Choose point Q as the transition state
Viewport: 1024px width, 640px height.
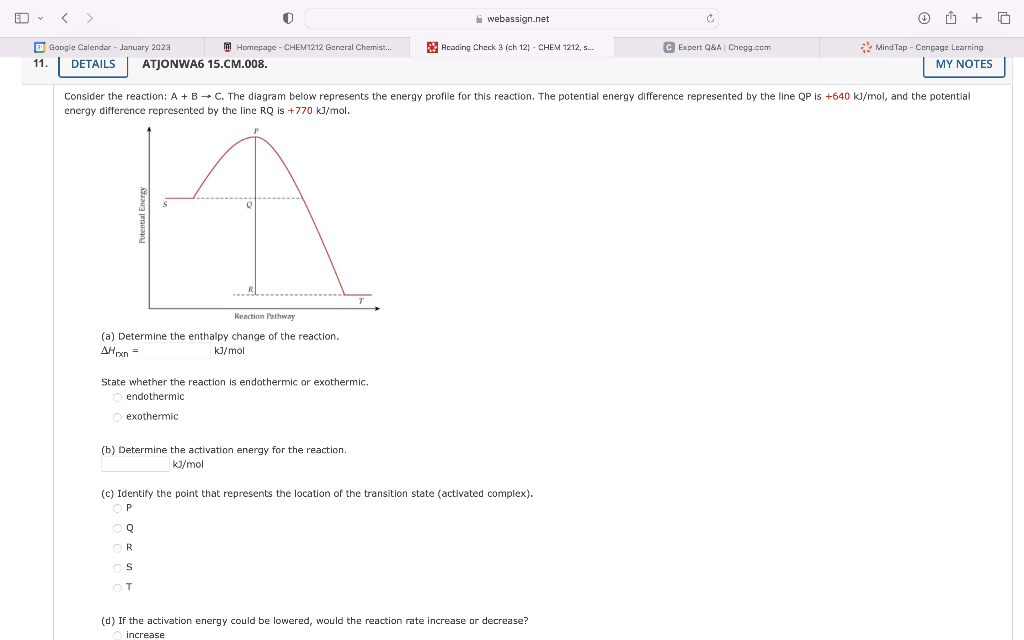(x=117, y=527)
